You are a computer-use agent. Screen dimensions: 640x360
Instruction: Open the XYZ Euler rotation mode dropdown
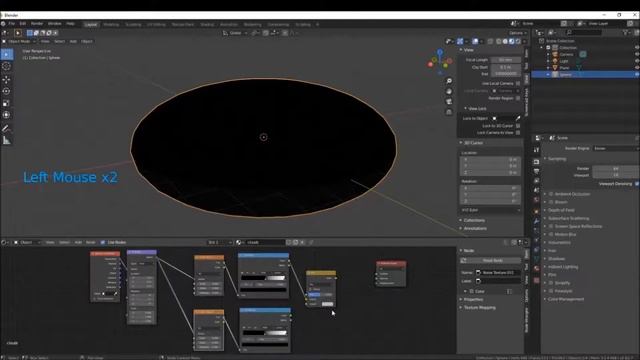click(x=490, y=210)
